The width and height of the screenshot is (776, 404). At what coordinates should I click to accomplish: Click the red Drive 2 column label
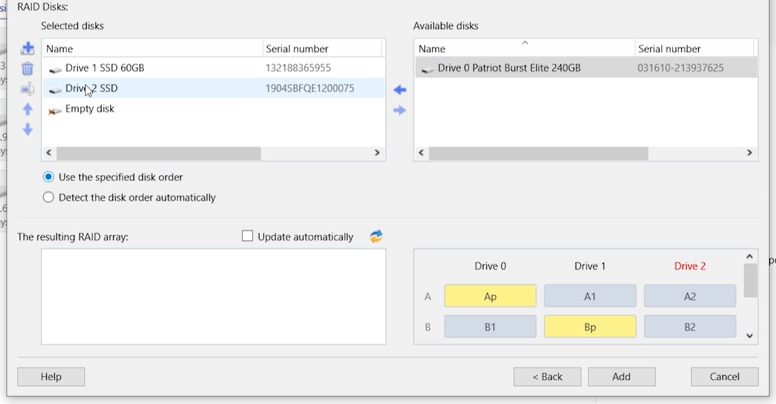coord(690,266)
